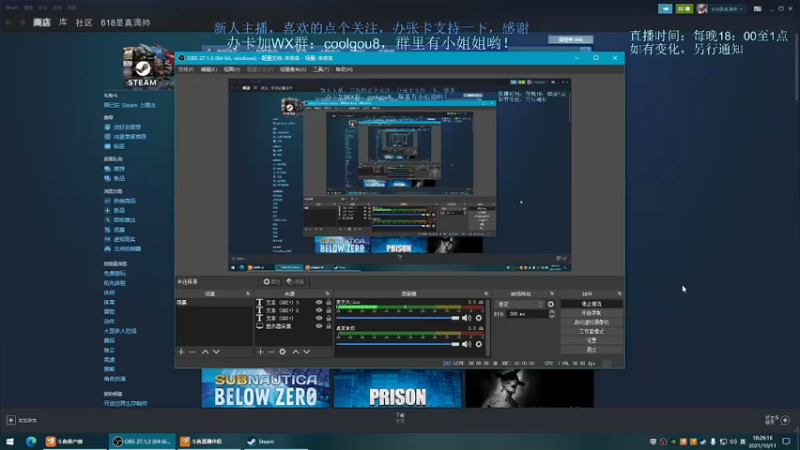This screenshot has width=800, height=450.
Task: Remove the selected scene with minus icon
Action: (192, 352)
